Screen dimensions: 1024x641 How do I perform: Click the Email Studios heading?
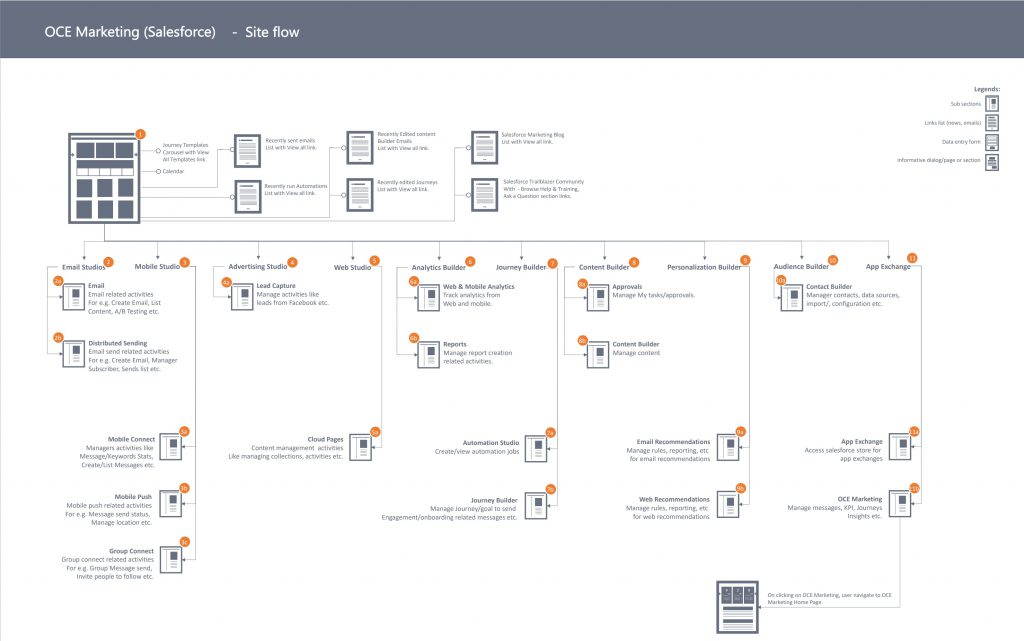click(84, 267)
